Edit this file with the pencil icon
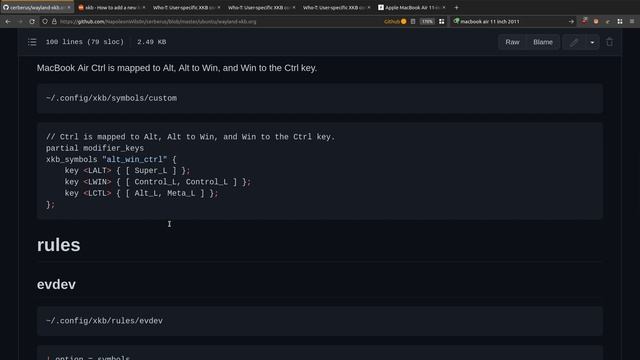This screenshot has width=640, height=360. pyautogui.click(x=574, y=42)
